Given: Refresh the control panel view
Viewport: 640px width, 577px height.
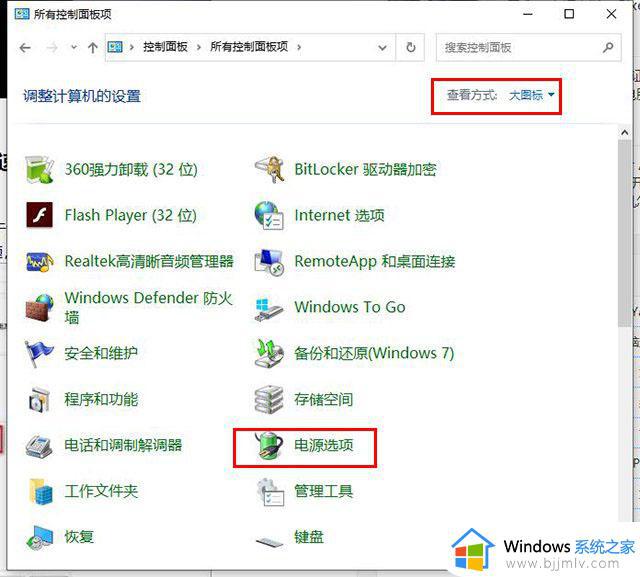Looking at the screenshot, I should coord(411,47).
